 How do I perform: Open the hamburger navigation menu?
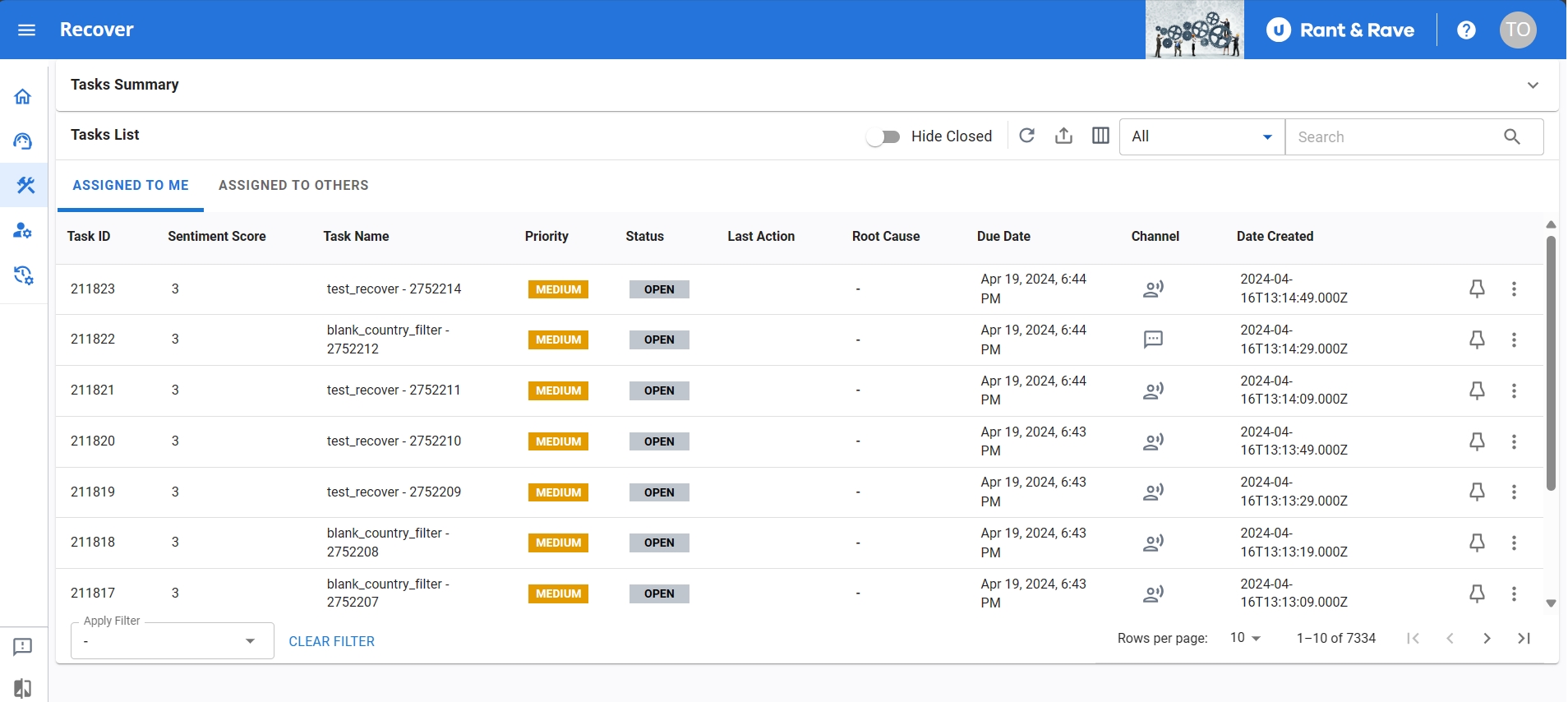[x=26, y=30]
